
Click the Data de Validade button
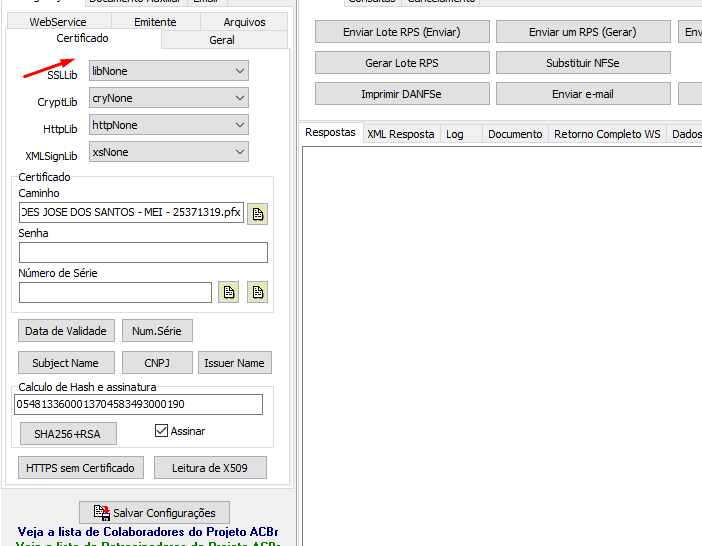[66, 331]
